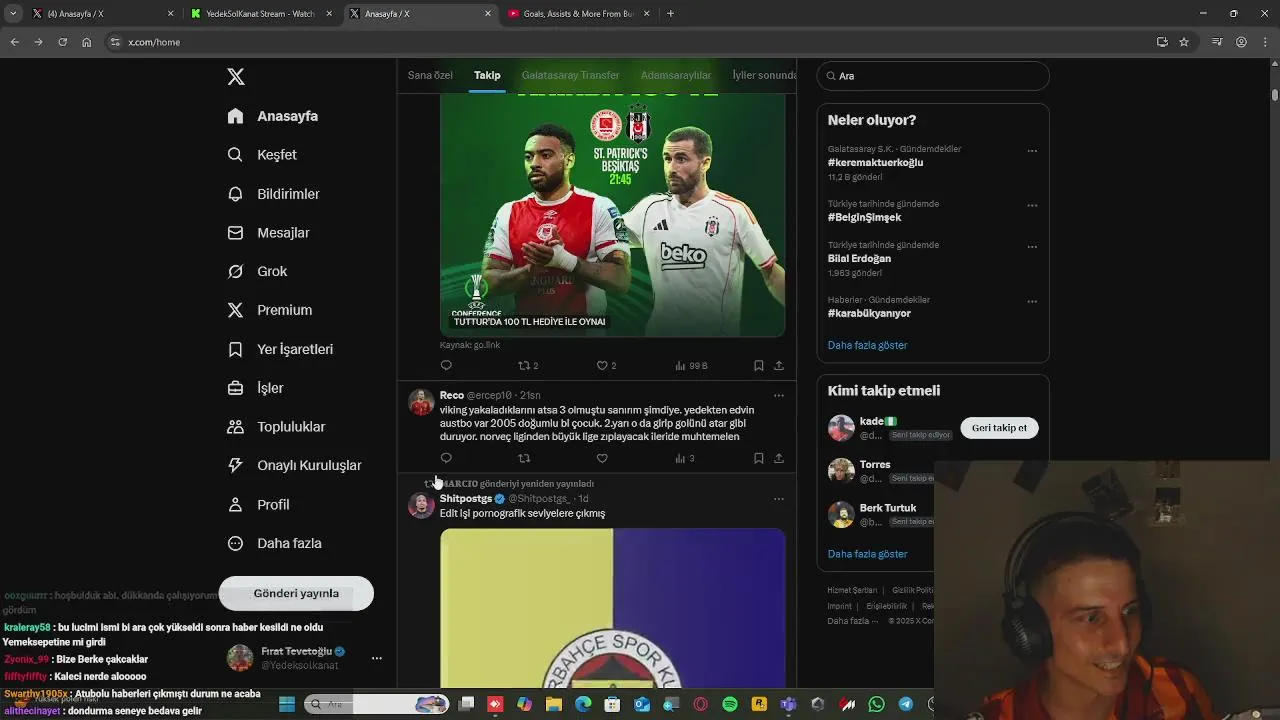Go to browser home page

(x=86, y=42)
